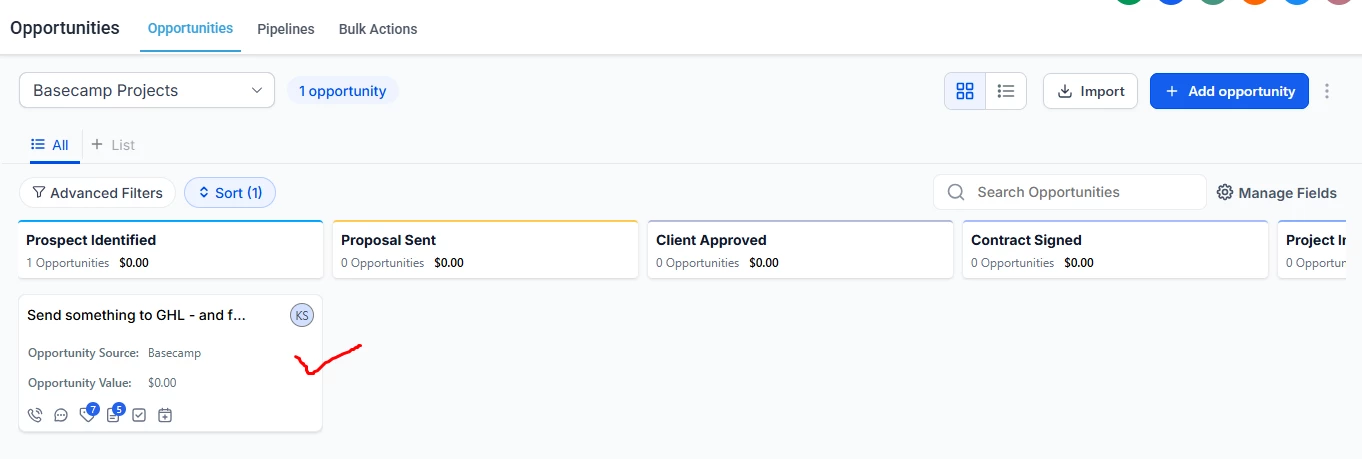Go to the Bulk Actions tab
Viewport: 1362px width, 459px height.
[378, 29]
